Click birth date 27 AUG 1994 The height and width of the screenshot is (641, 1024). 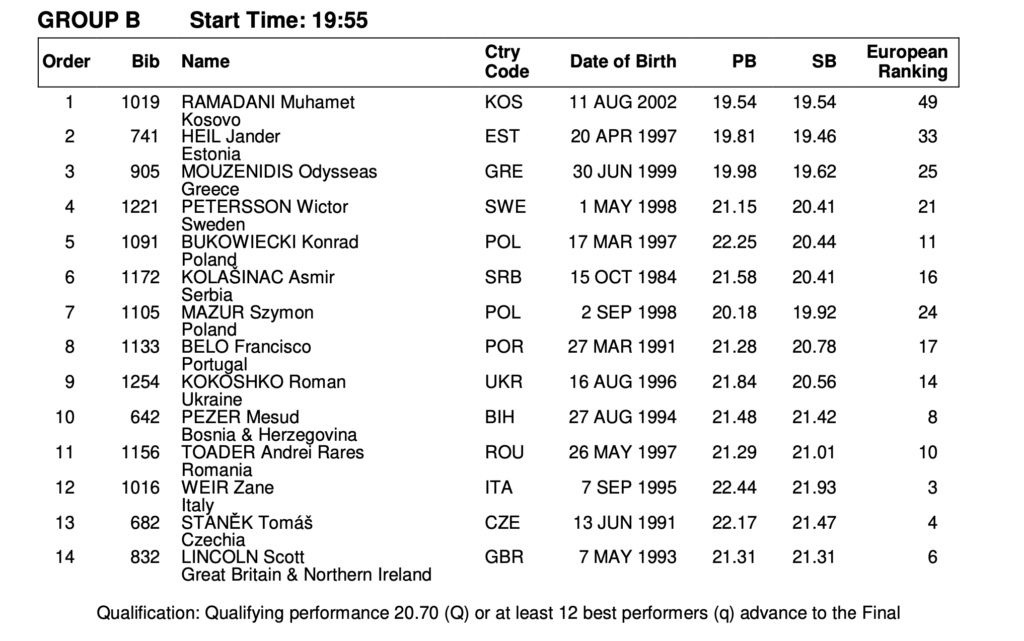[622, 417]
